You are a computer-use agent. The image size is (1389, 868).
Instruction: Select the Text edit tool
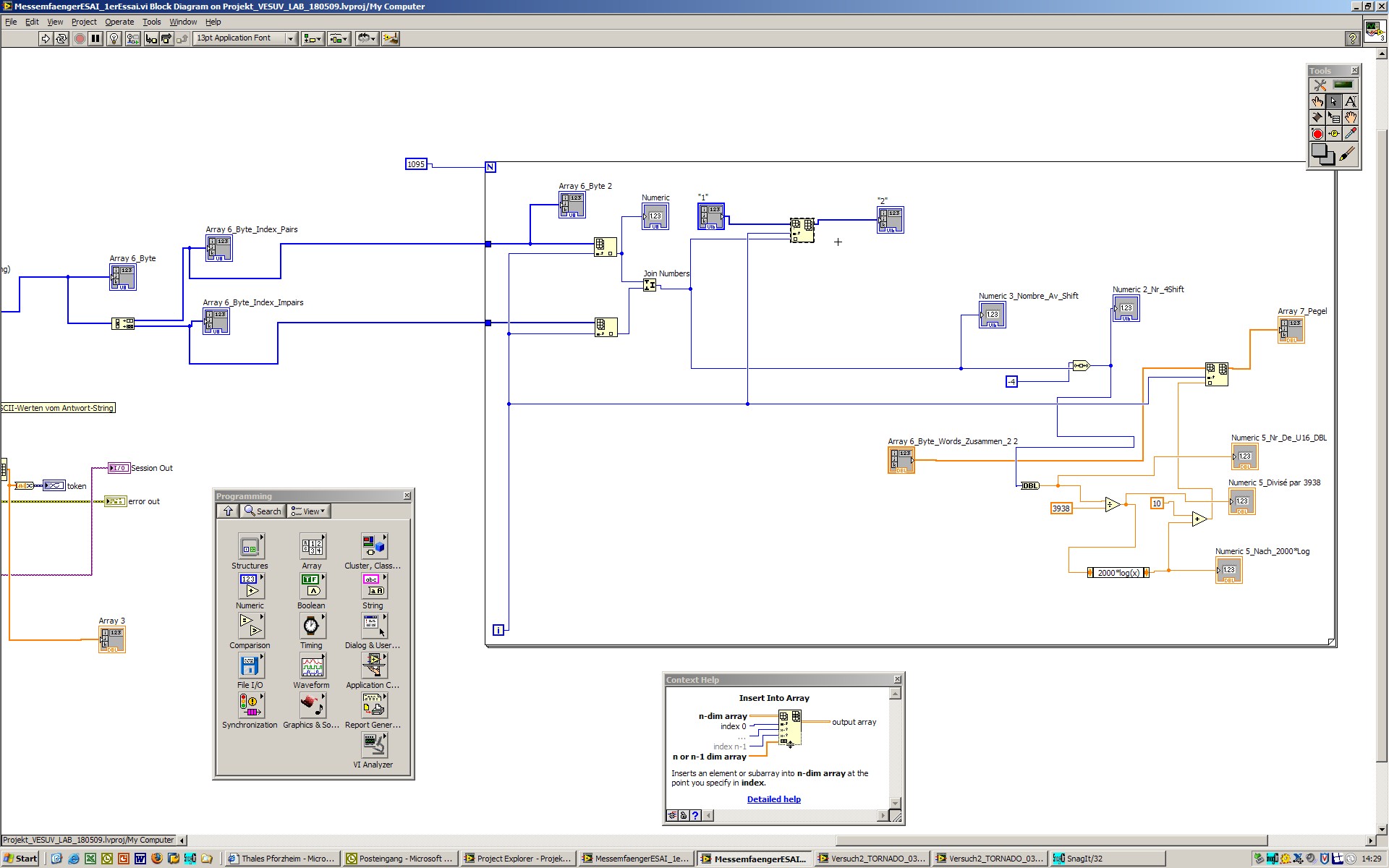(1350, 101)
